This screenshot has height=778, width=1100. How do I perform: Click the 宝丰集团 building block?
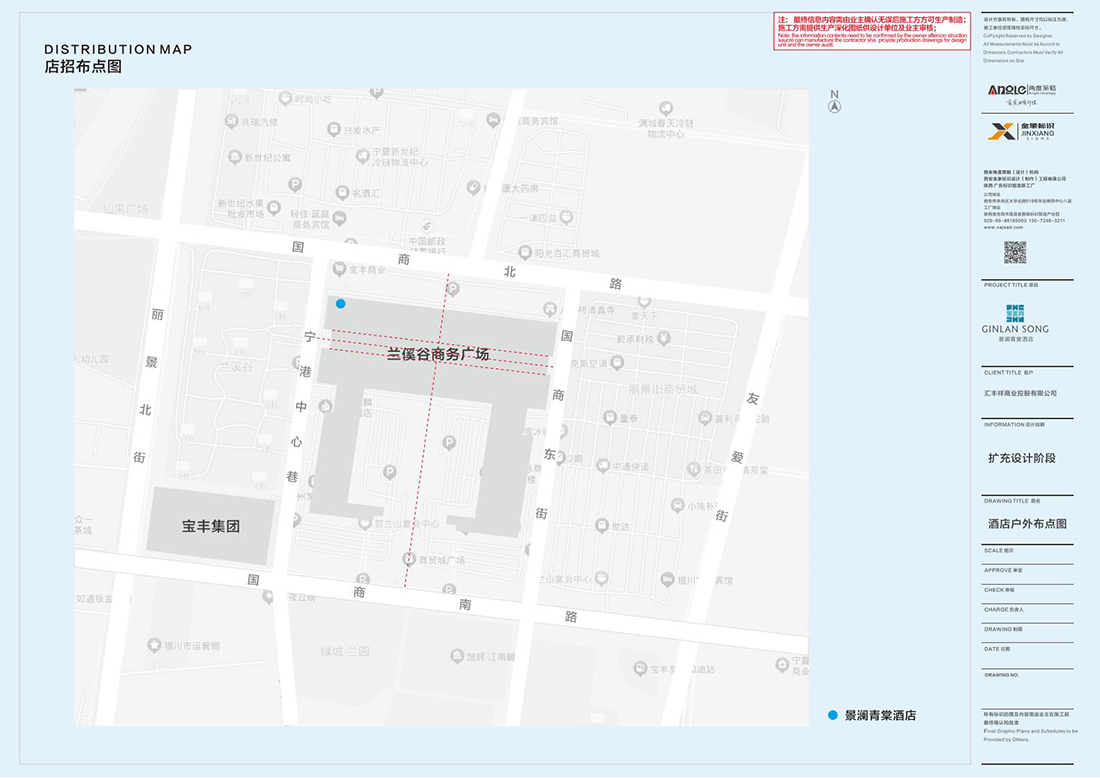click(x=211, y=526)
